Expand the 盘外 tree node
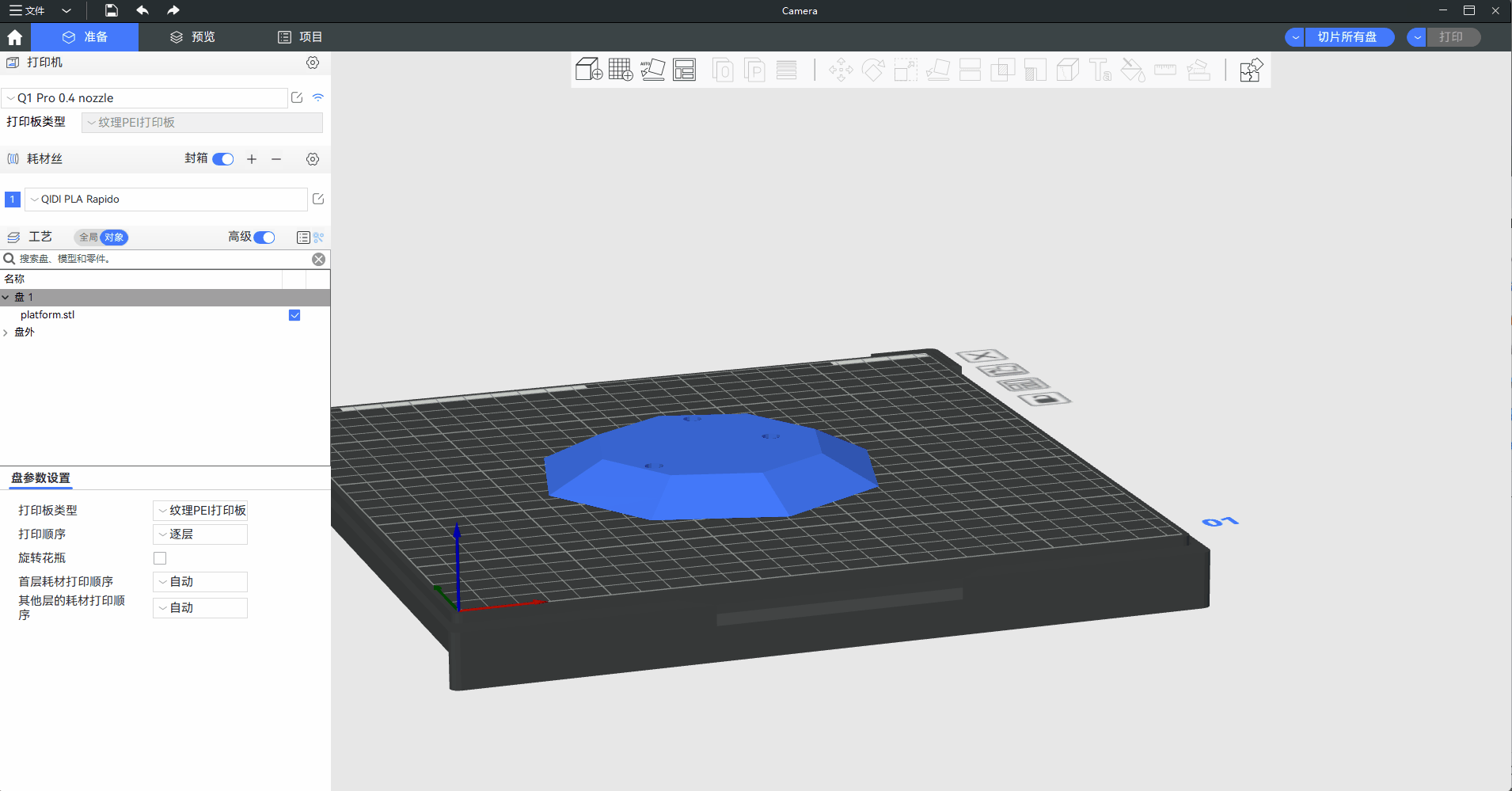 pyautogui.click(x=6, y=333)
